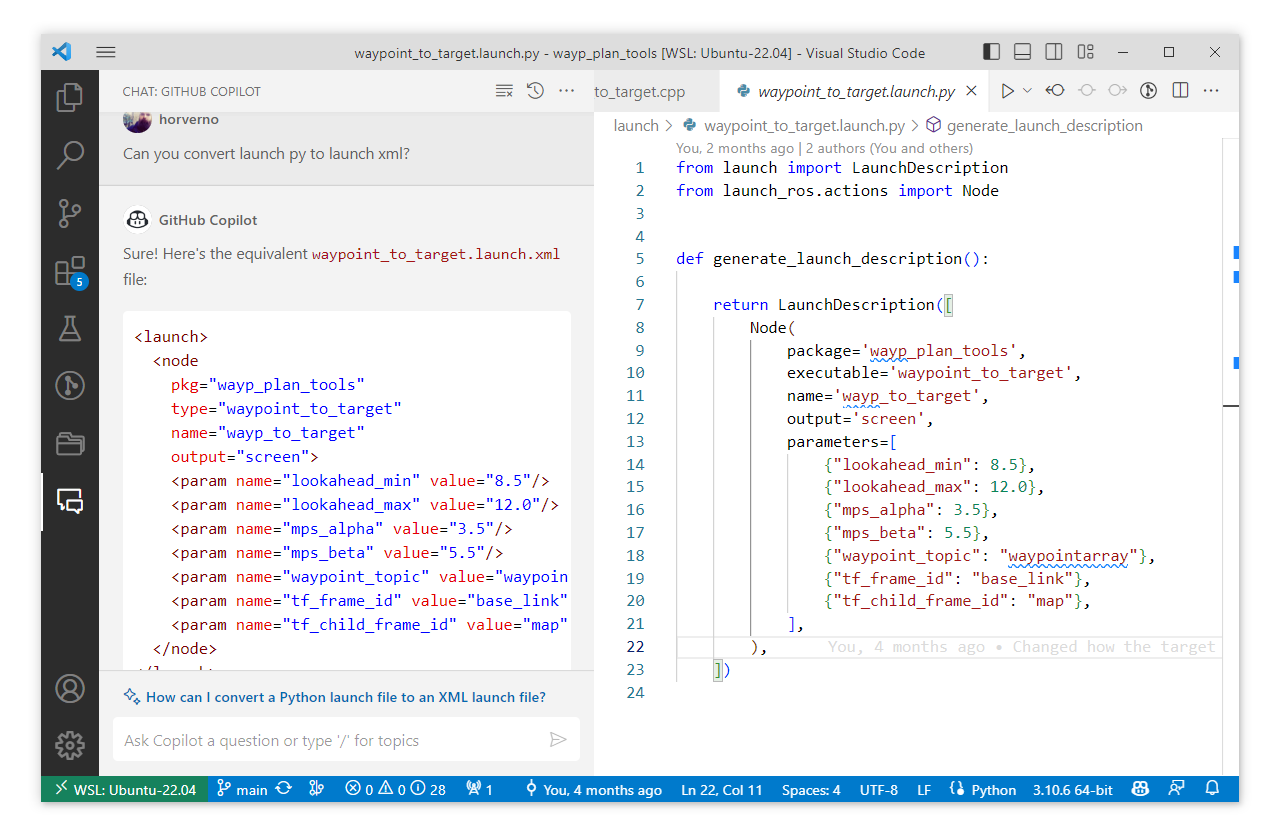The image size is (1287, 837).
Task: Toggle the secondary side bar layout button
Action: [1054, 52]
